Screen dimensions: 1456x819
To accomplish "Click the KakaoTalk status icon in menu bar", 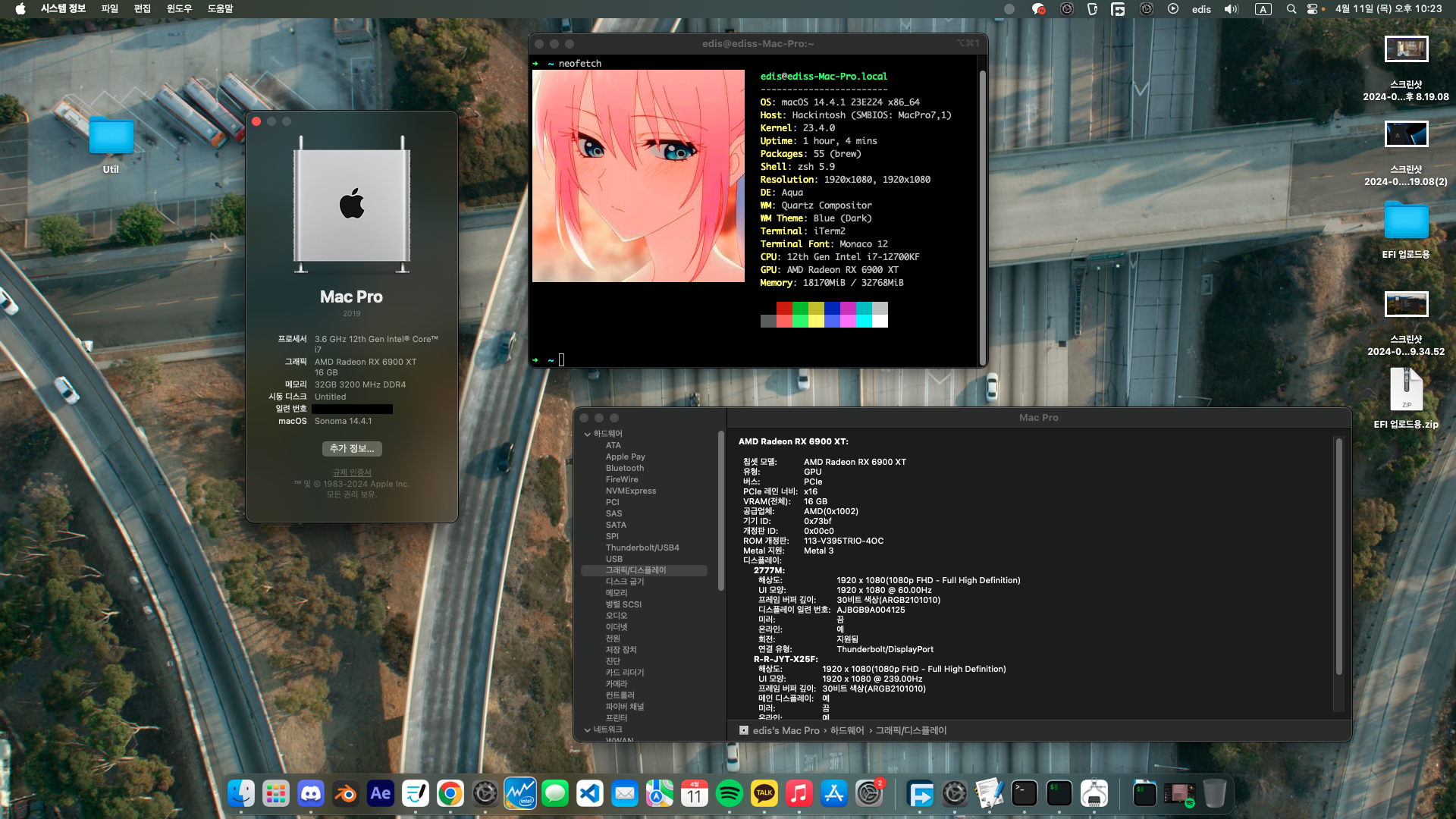I will (1038, 9).
